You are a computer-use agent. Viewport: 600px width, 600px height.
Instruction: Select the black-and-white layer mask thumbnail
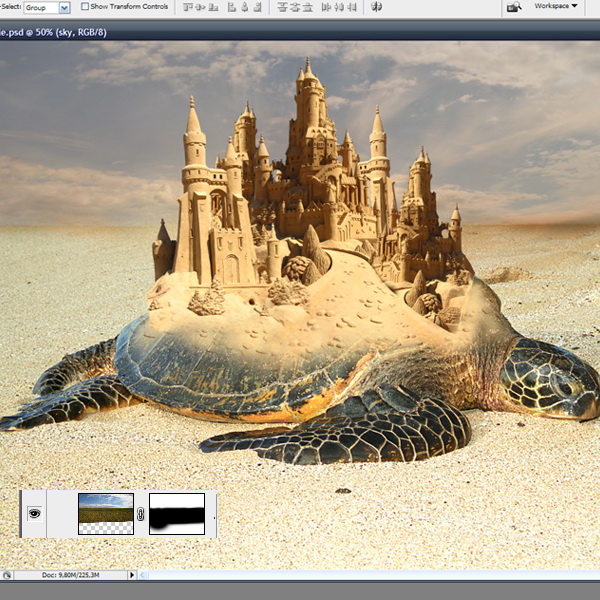coord(177,514)
